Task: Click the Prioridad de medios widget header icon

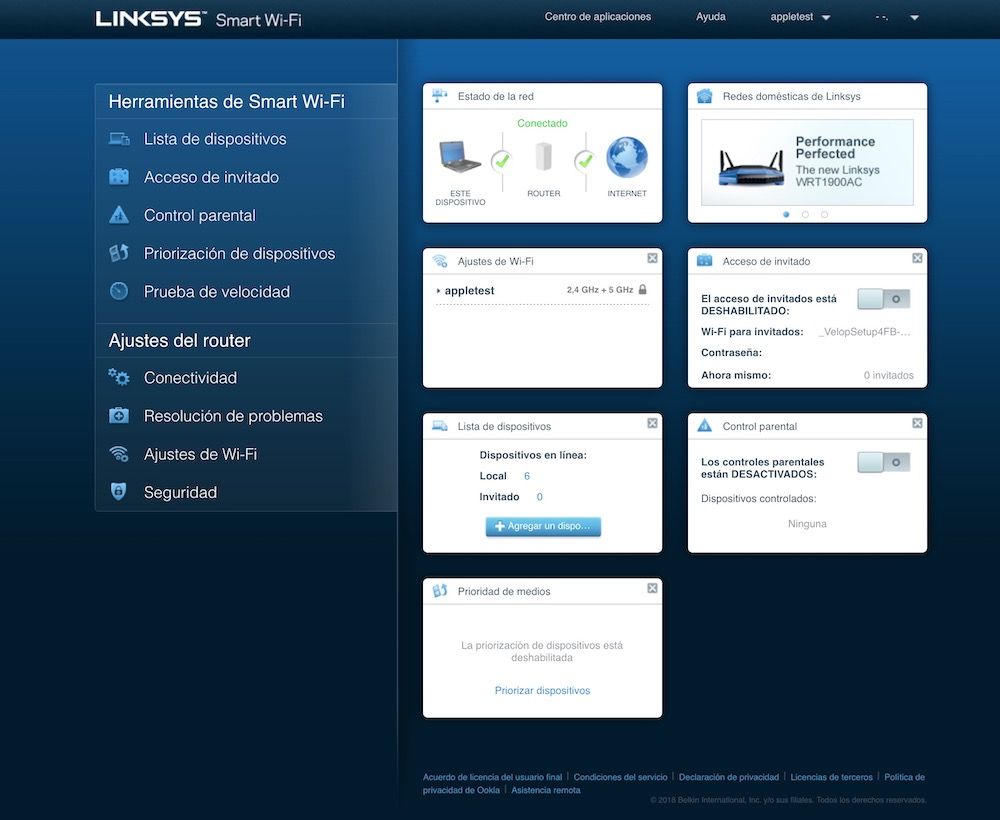Action: pos(440,590)
